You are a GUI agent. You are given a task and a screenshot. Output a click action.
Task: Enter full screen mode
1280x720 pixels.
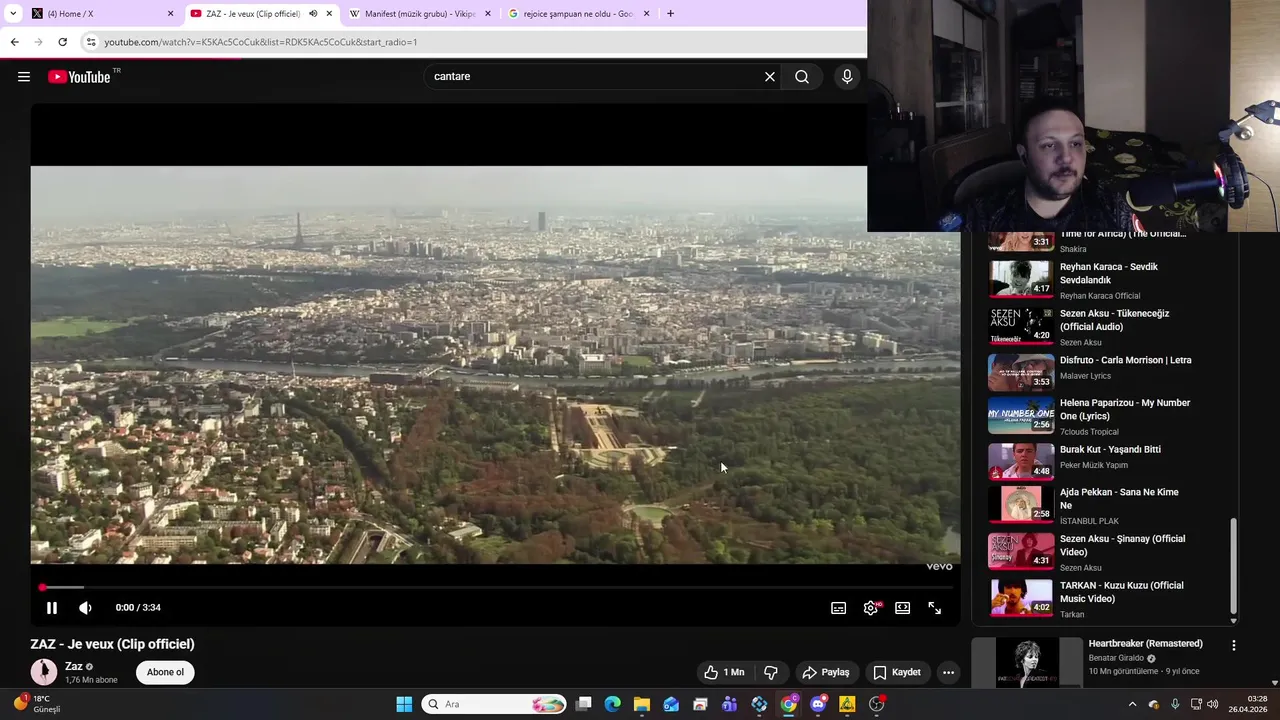pos(935,608)
